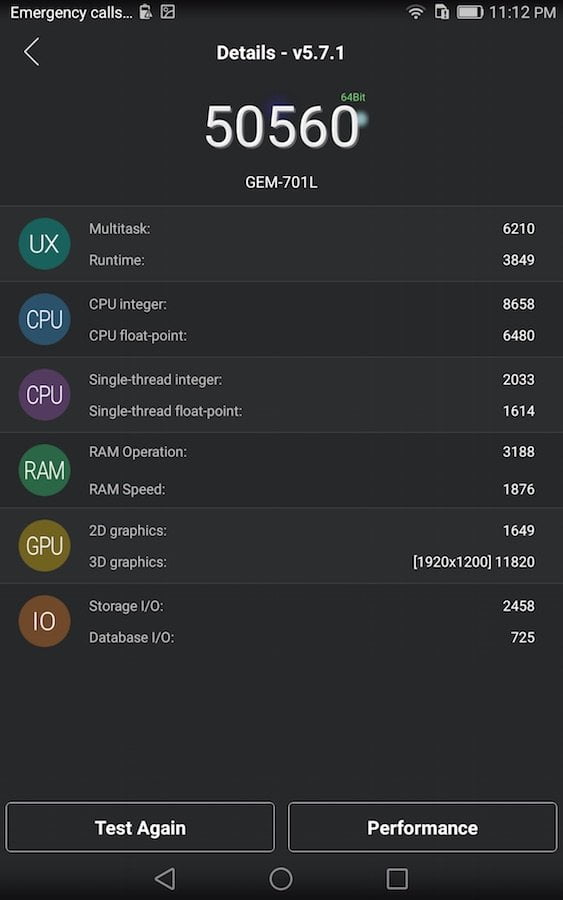Screen dimensions: 563x900
Task: Open the Performance button
Action: coord(422,827)
